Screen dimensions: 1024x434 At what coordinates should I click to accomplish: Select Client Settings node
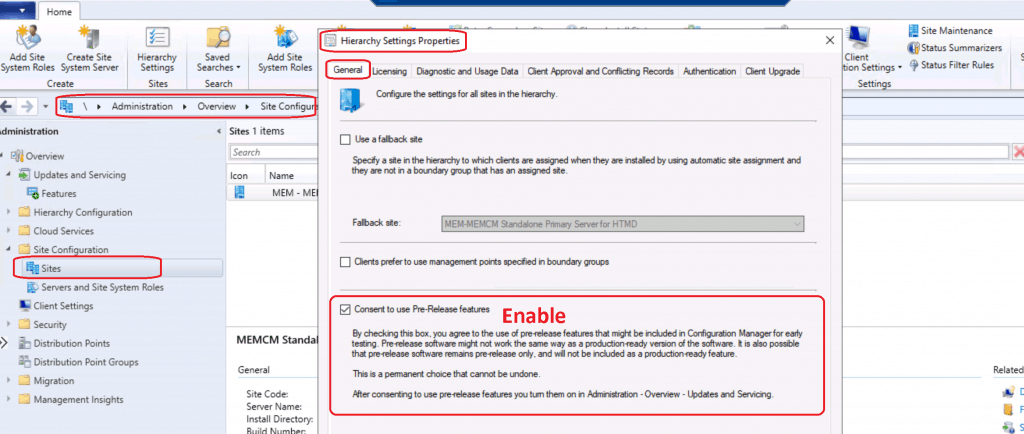coord(56,305)
